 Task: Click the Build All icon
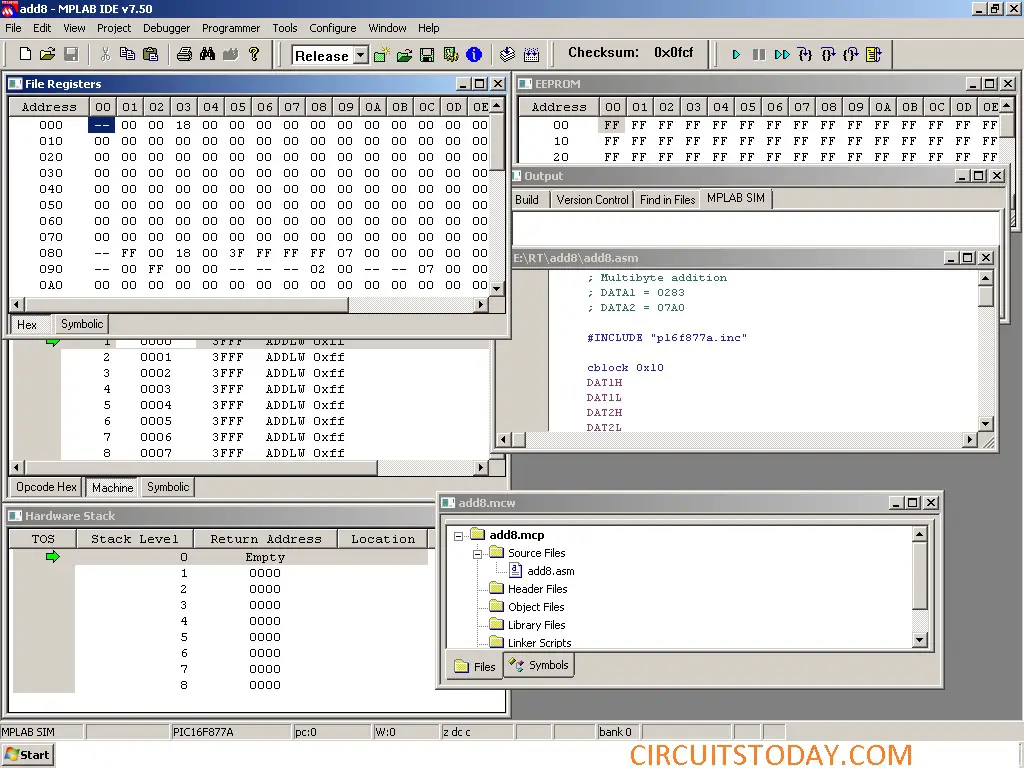532,55
